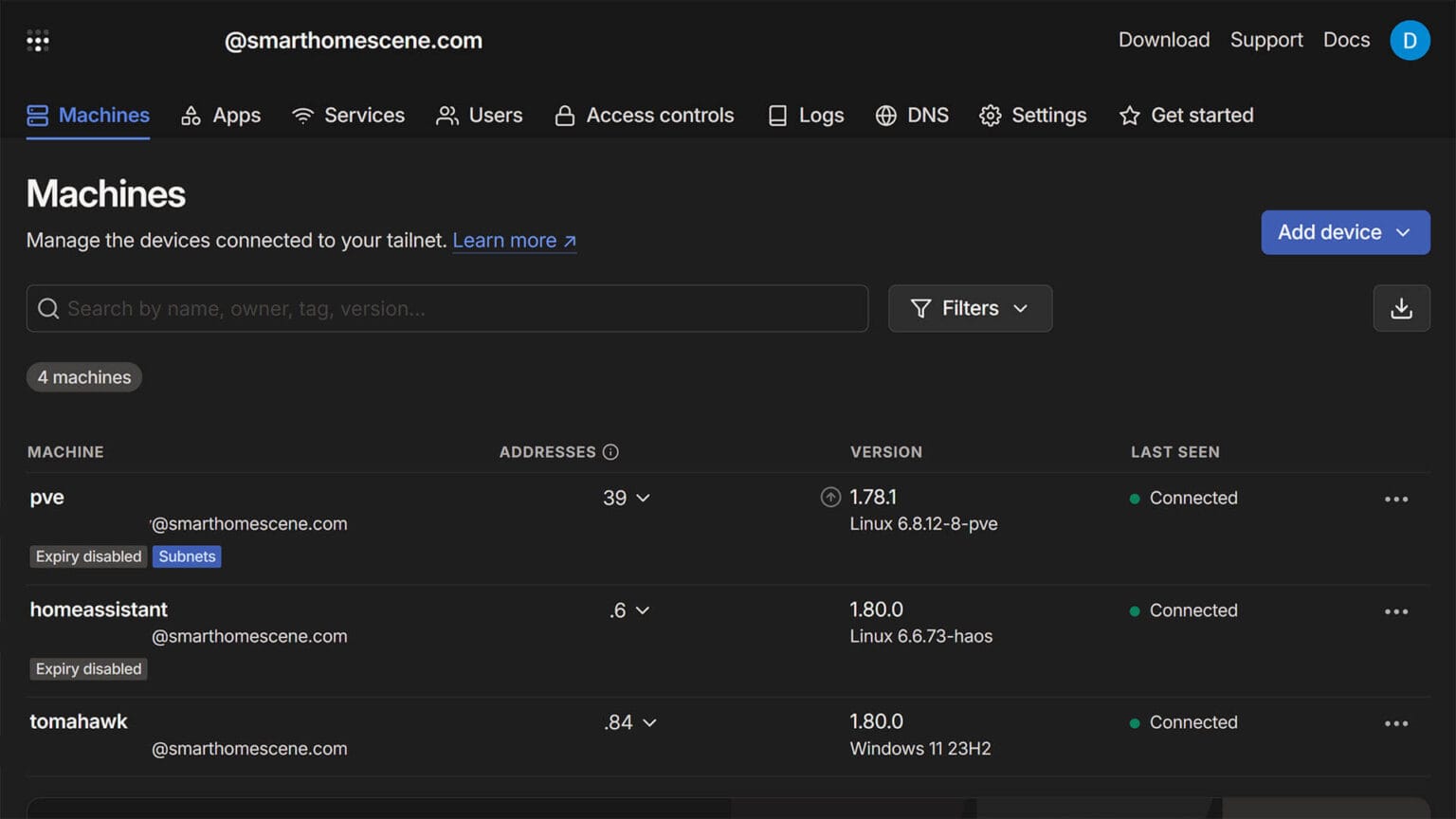This screenshot has width=1456, height=819.
Task: Switch to the Users tab
Action: point(480,115)
